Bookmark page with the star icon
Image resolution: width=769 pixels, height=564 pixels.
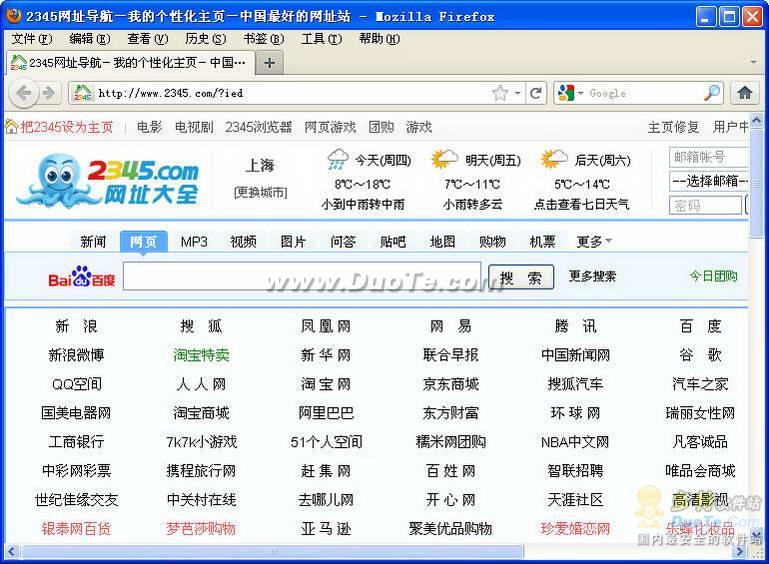click(500, 93)
